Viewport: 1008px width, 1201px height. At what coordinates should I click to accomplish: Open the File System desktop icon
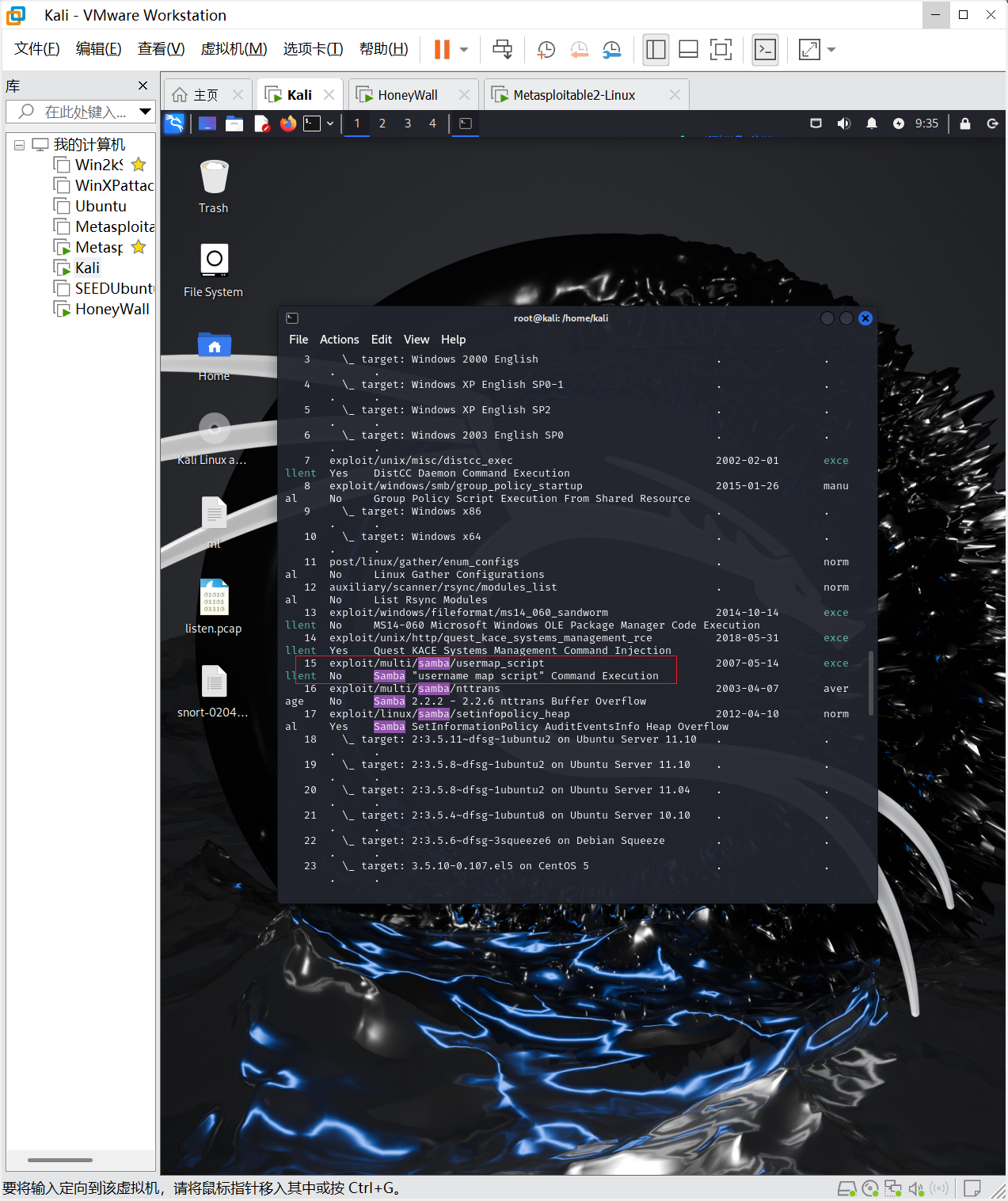click(x=214, y=270)
